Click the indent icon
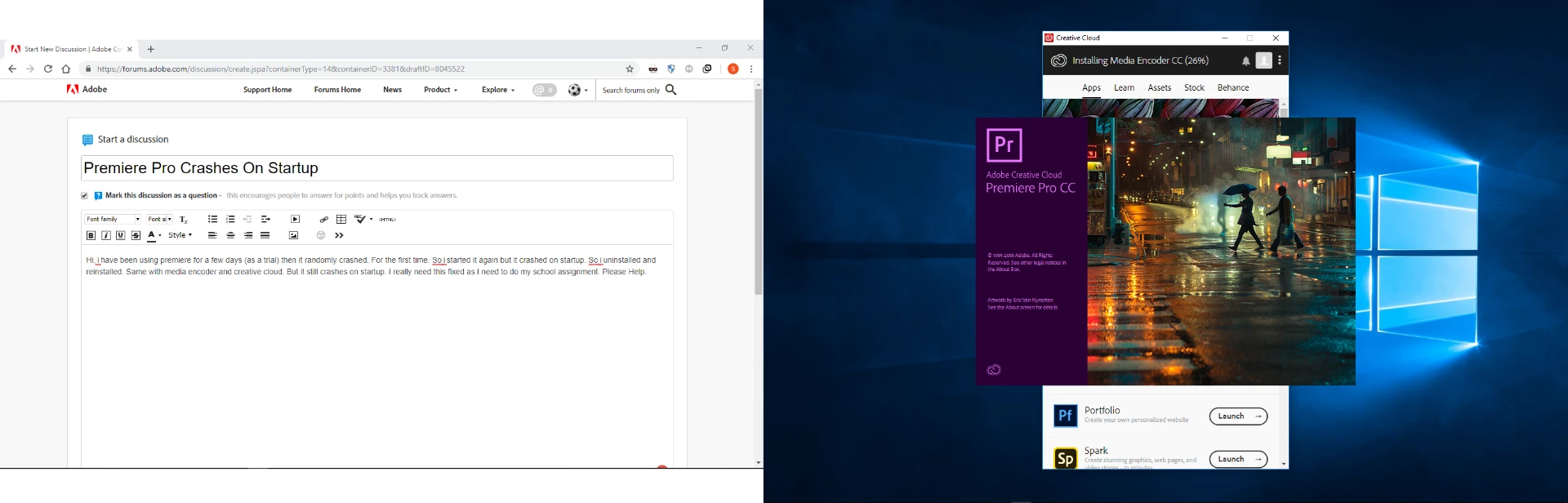Image resolution: width=1568 pixels, height=503 pixels. pos(265,219)
